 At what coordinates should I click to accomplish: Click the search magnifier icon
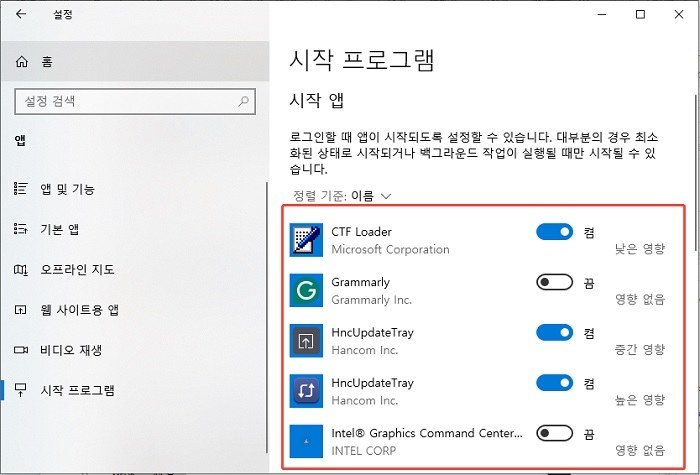[x=243, y=101]
